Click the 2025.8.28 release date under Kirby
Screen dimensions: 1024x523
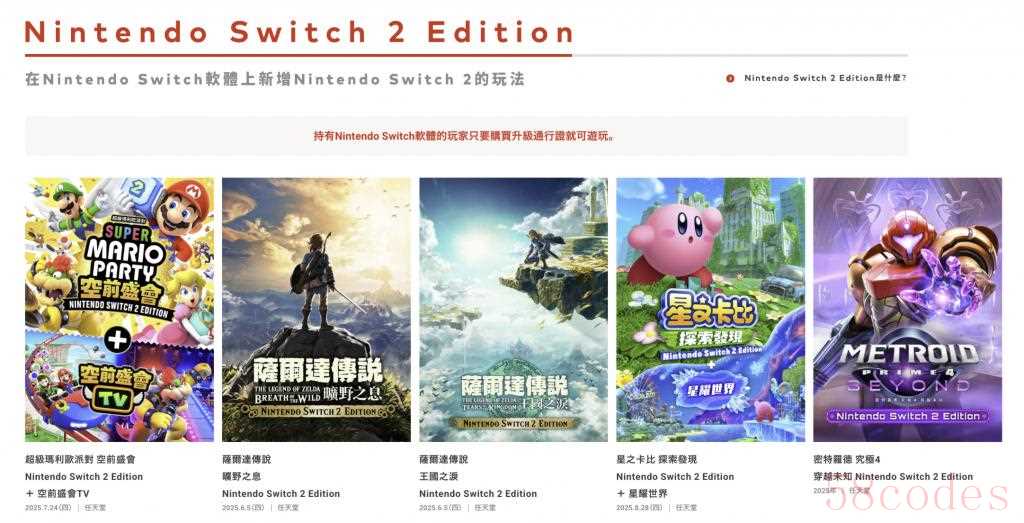click(x=639, y=507)
